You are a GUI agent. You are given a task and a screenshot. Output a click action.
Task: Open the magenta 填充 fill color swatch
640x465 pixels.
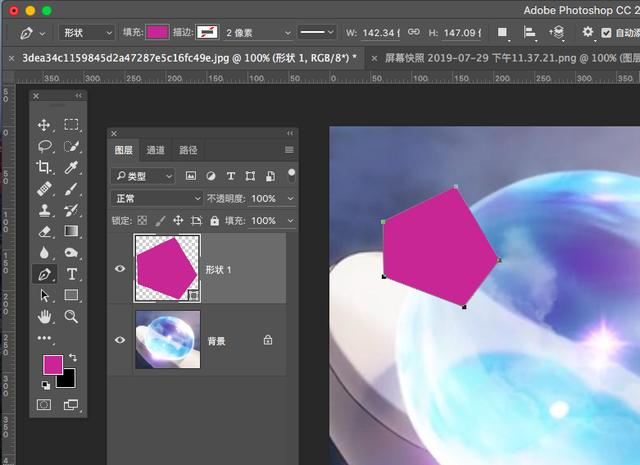[x=158, y=32]
